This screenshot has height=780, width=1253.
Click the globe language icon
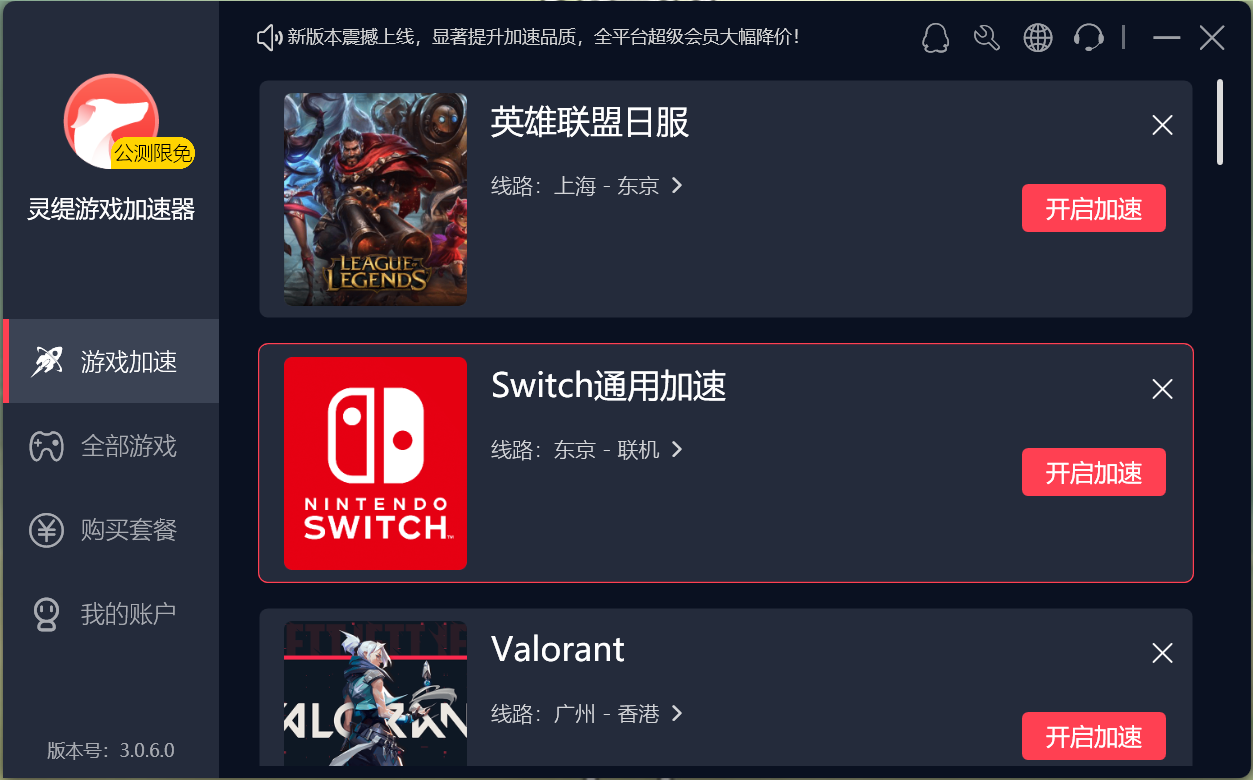pyautogui.click(x=1038, y=39)
